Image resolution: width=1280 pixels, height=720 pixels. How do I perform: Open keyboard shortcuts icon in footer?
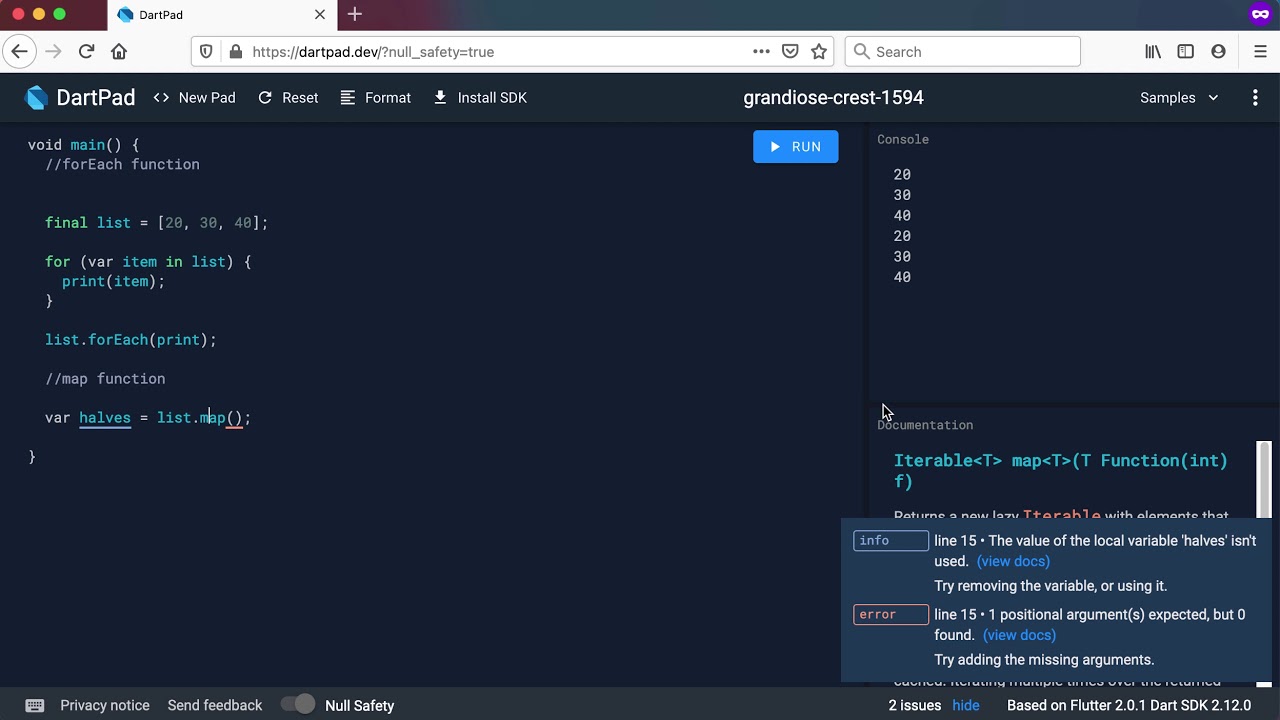34,705
